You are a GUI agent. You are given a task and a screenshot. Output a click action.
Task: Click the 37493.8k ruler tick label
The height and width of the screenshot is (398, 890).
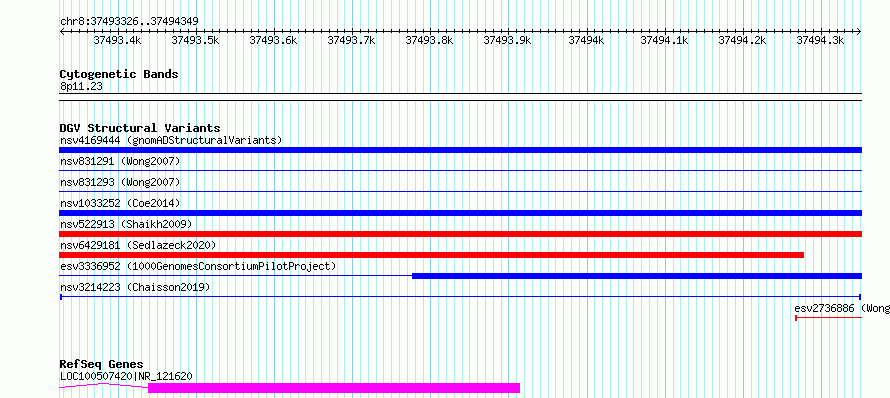[x=429, y=40]
